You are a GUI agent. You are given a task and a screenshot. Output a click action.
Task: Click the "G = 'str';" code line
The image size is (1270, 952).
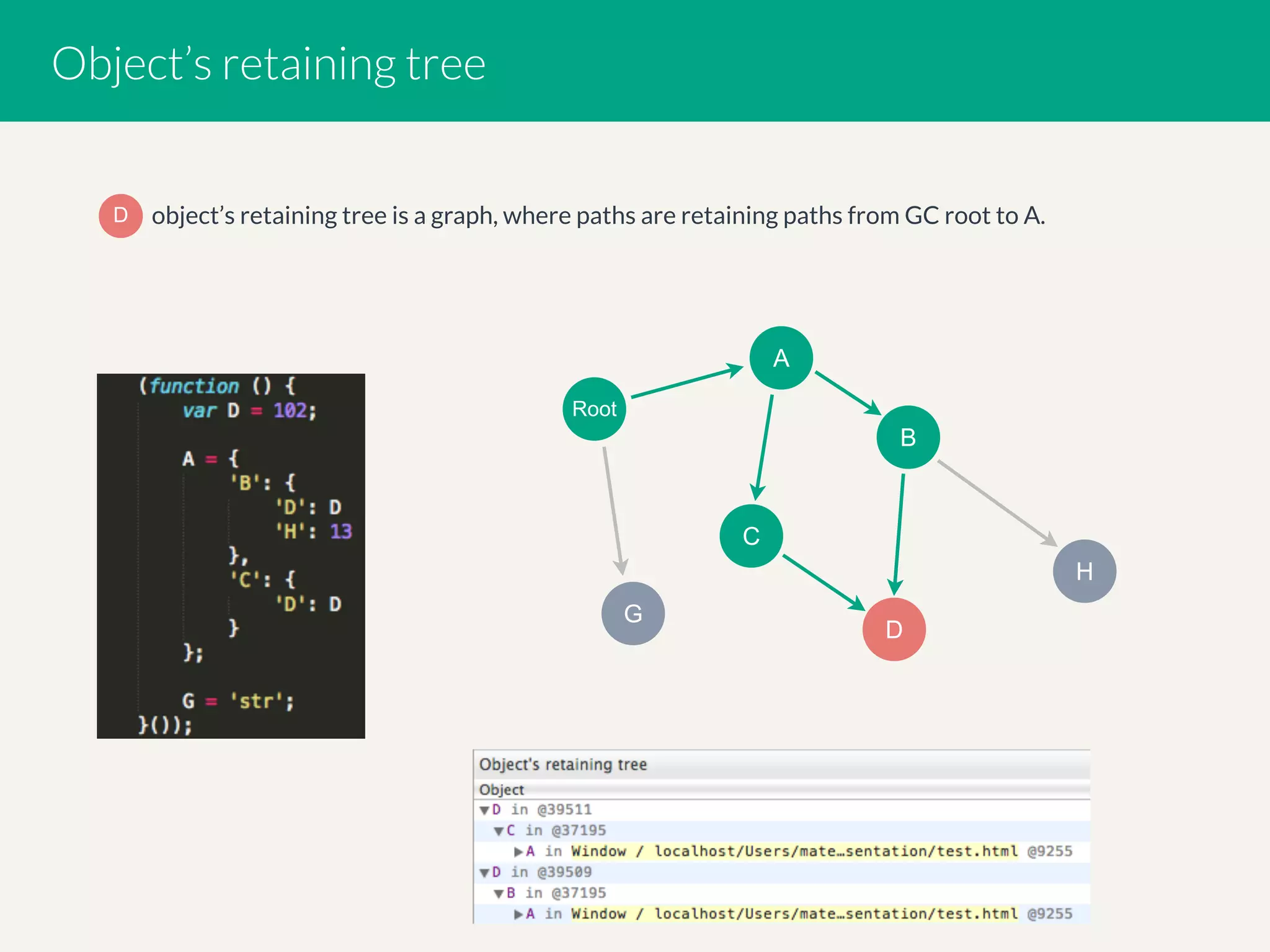[x=238, y=701]
